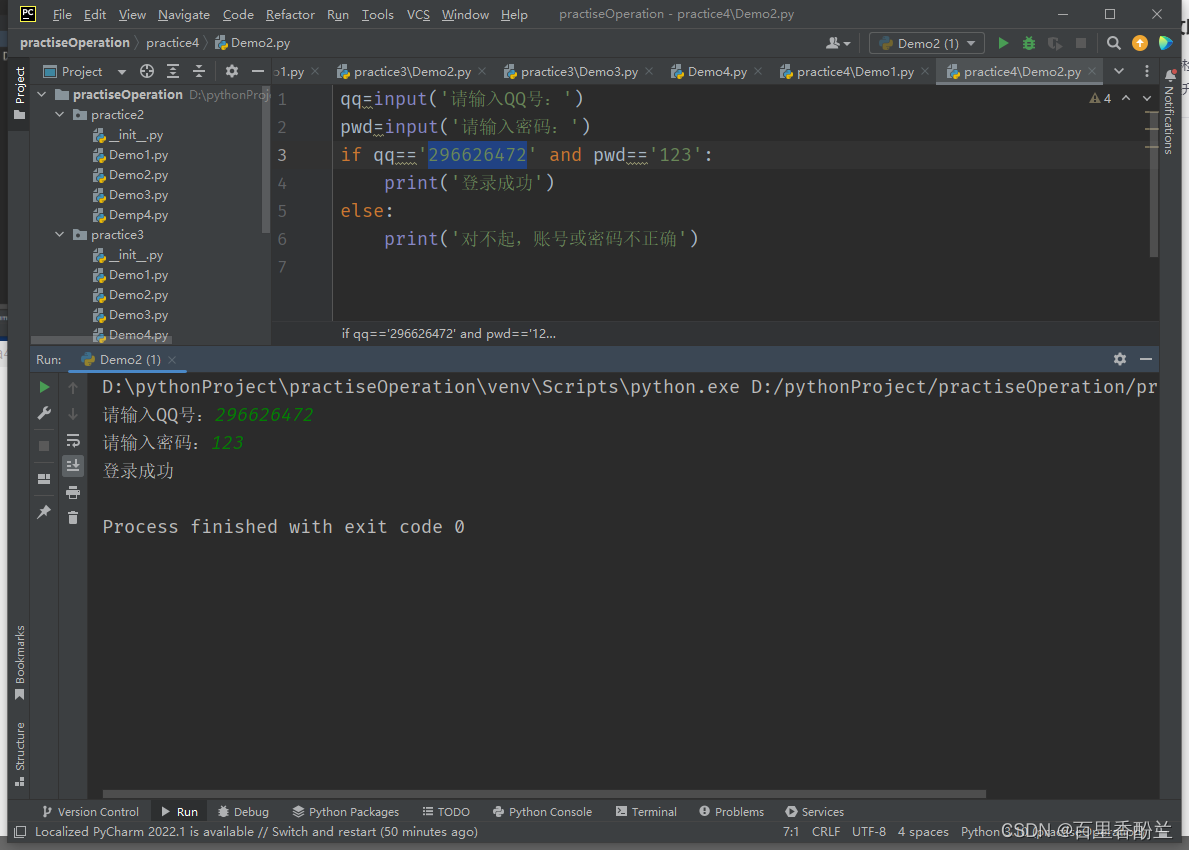Open the Notifications side panel
This screenshot has width=1189, height=850.
(x=1169, y=112)
